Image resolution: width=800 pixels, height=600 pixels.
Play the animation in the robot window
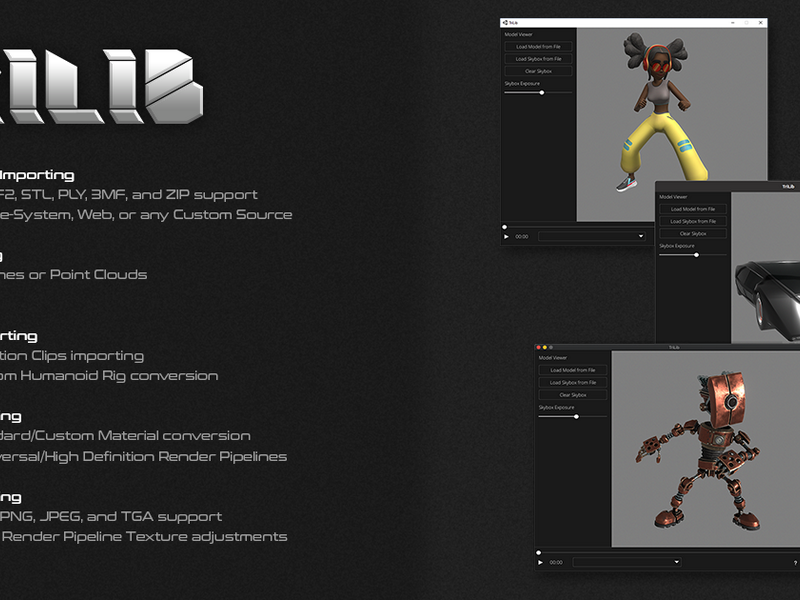[x=540, y=562]
